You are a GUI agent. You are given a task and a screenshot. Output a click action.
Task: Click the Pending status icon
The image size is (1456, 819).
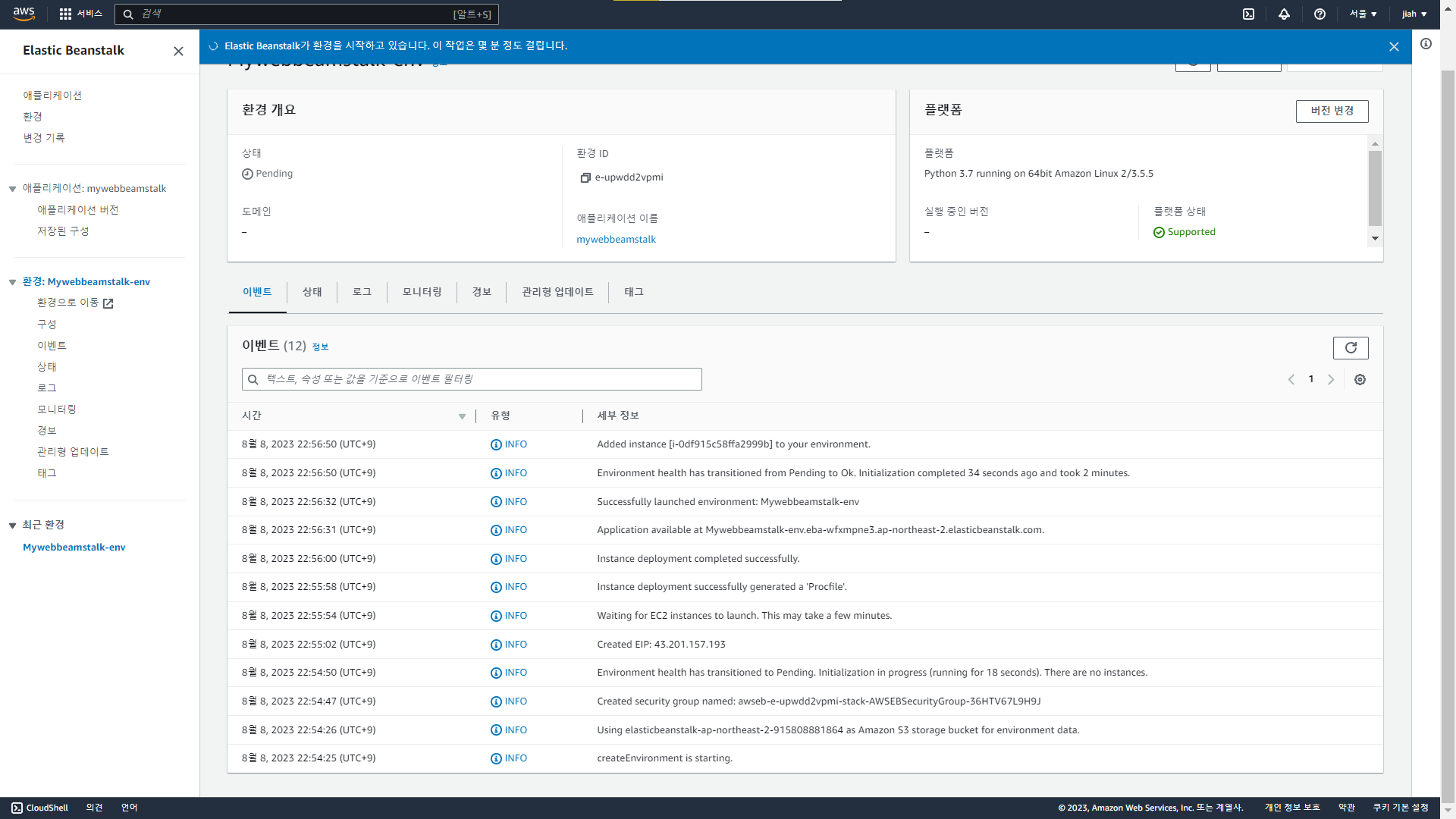[247, 174]
